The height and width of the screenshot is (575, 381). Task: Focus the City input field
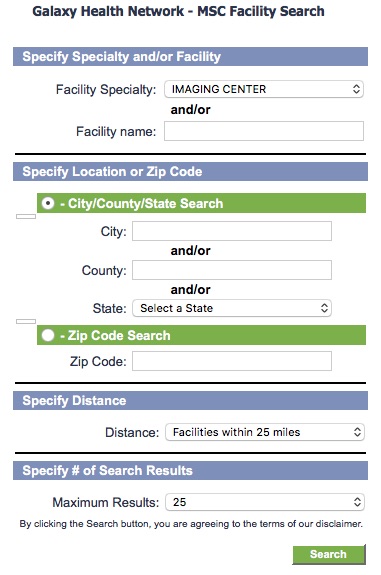(232, 231)
